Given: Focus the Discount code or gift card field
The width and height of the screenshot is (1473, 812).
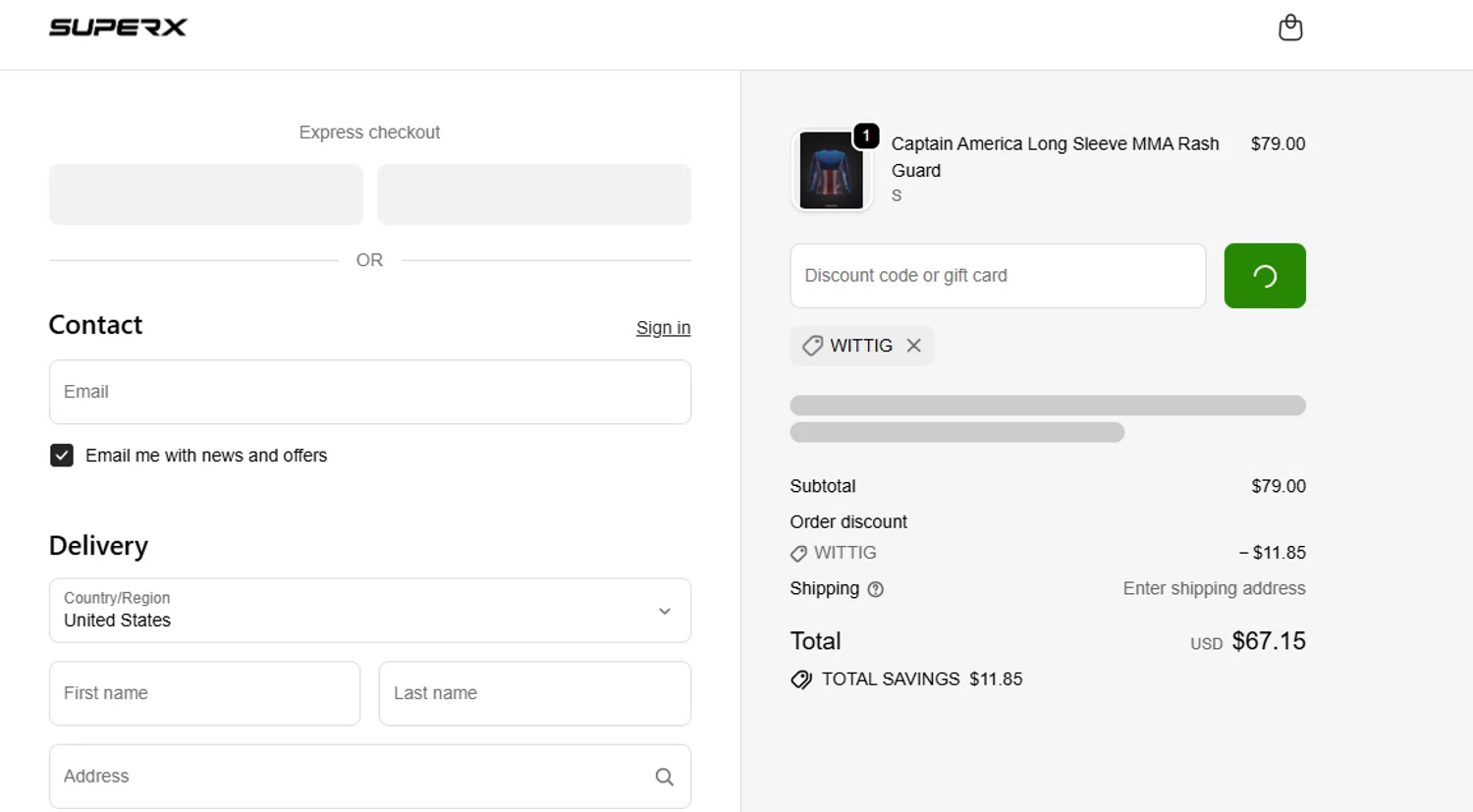Looking at the screenshot, I should pyautogui.click(x=998, y=276).
